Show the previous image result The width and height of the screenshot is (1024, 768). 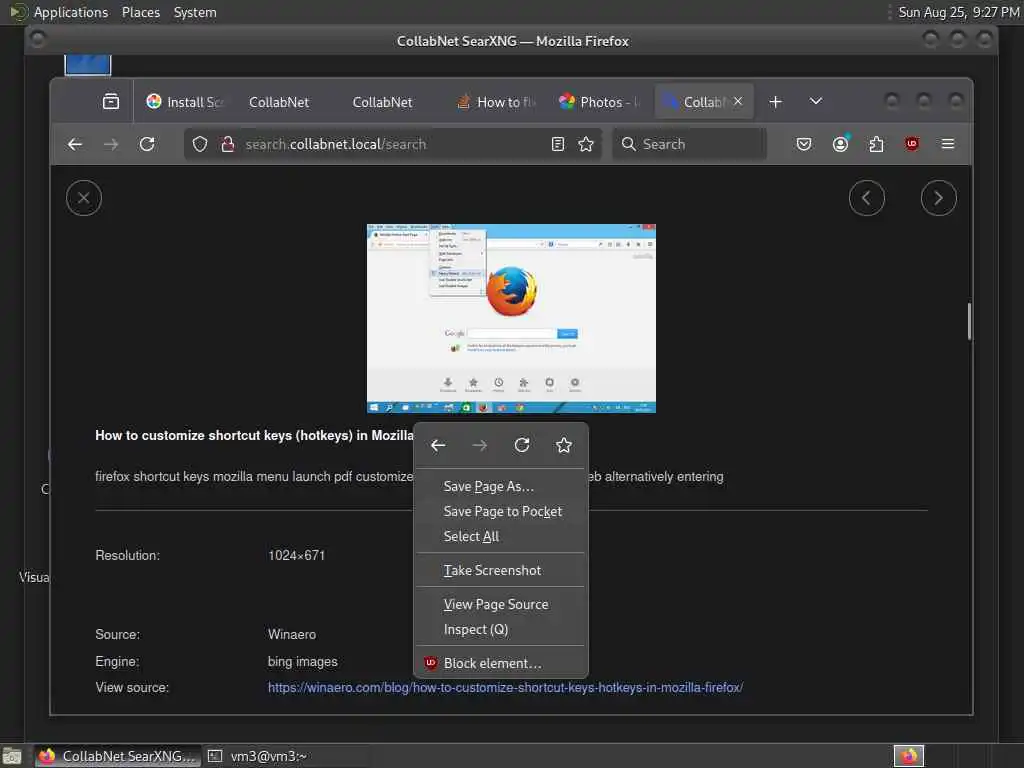pos(867,198)
